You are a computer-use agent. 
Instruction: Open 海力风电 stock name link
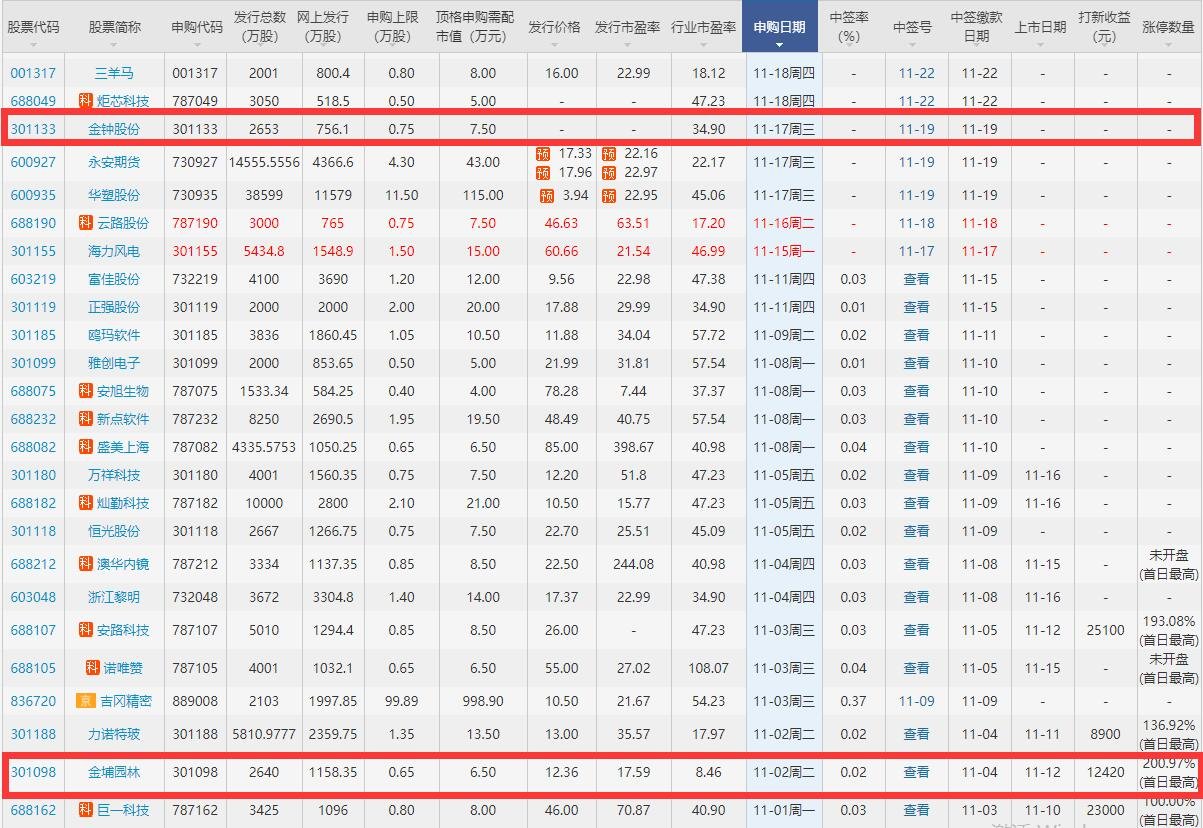(x=113, y=251)
